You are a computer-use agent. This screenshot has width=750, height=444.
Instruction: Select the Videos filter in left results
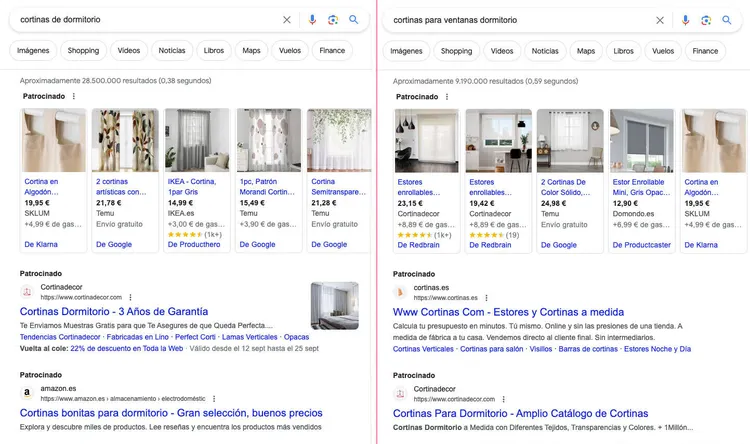coord(129,51)
